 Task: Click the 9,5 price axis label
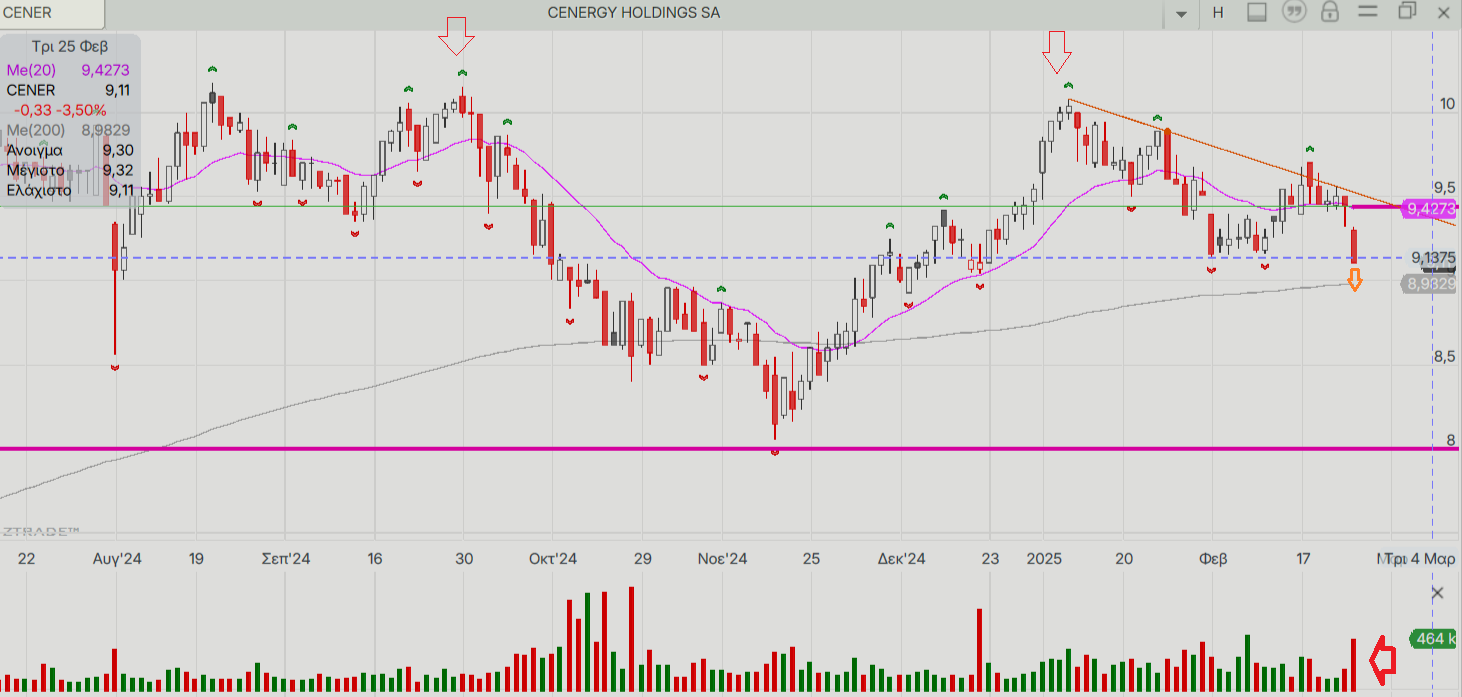(1444, 188)
